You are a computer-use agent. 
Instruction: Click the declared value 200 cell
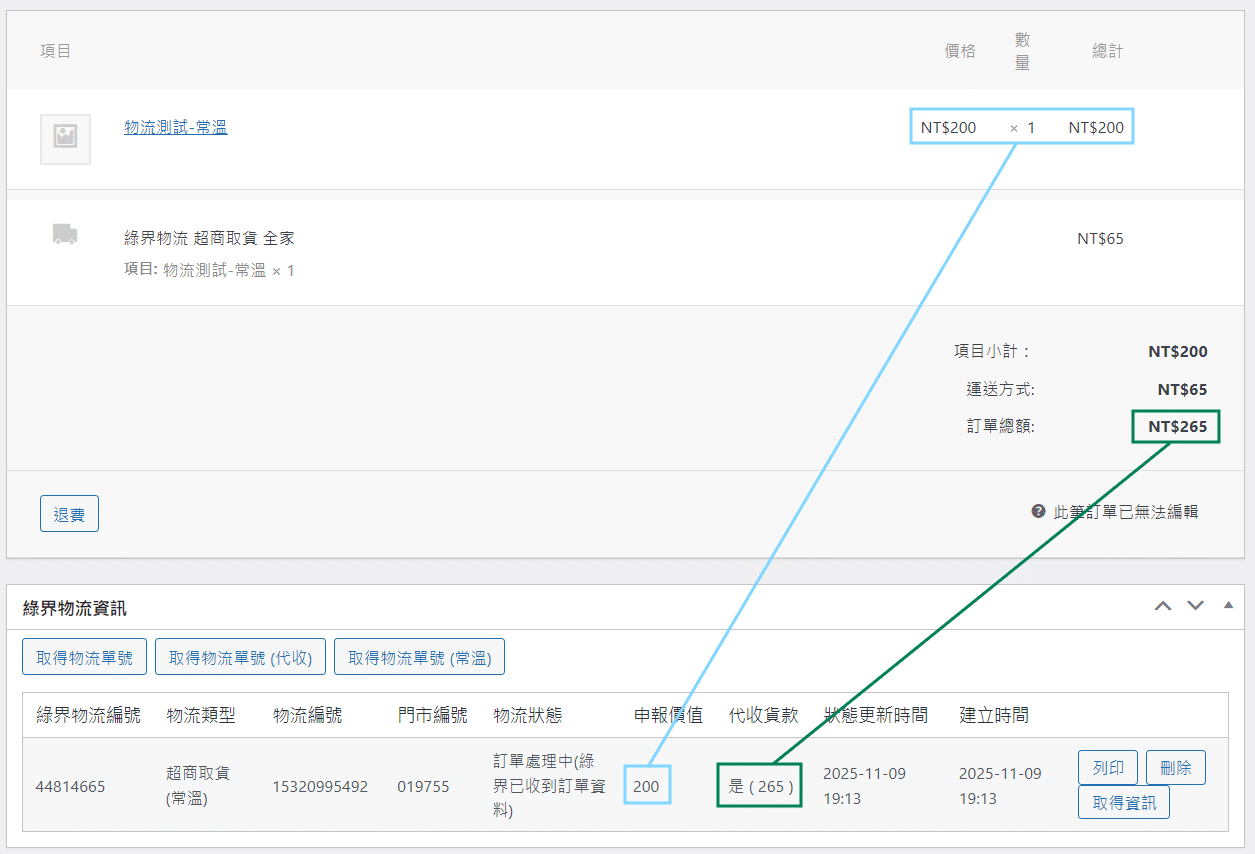[x=646, y=786]
